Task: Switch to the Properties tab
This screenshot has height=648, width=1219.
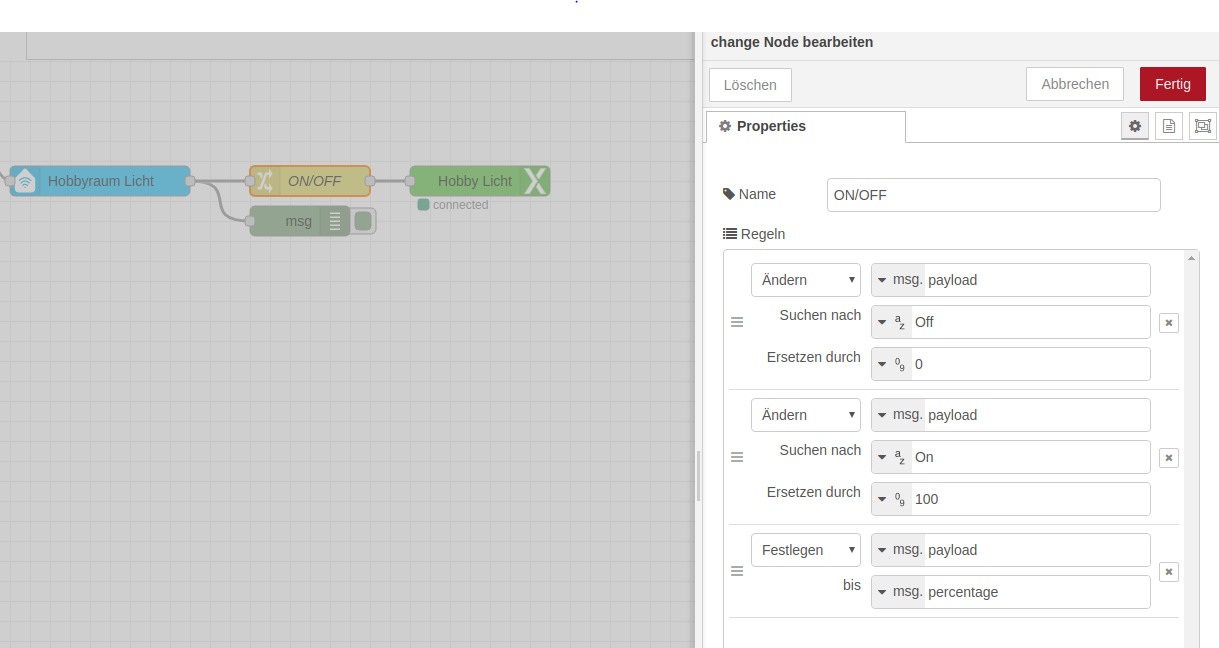Action: point(805,127)
